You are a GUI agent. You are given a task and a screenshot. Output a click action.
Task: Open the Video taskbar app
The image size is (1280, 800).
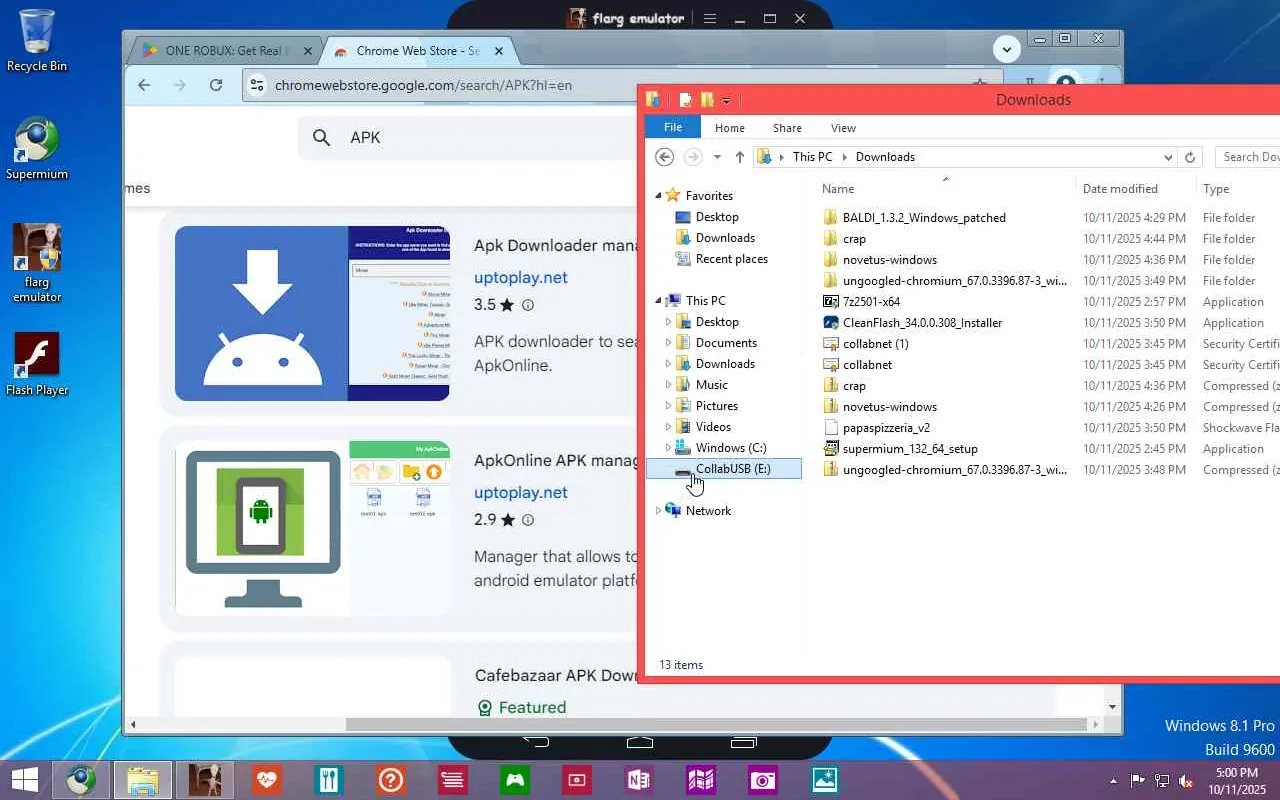point(577,780)
